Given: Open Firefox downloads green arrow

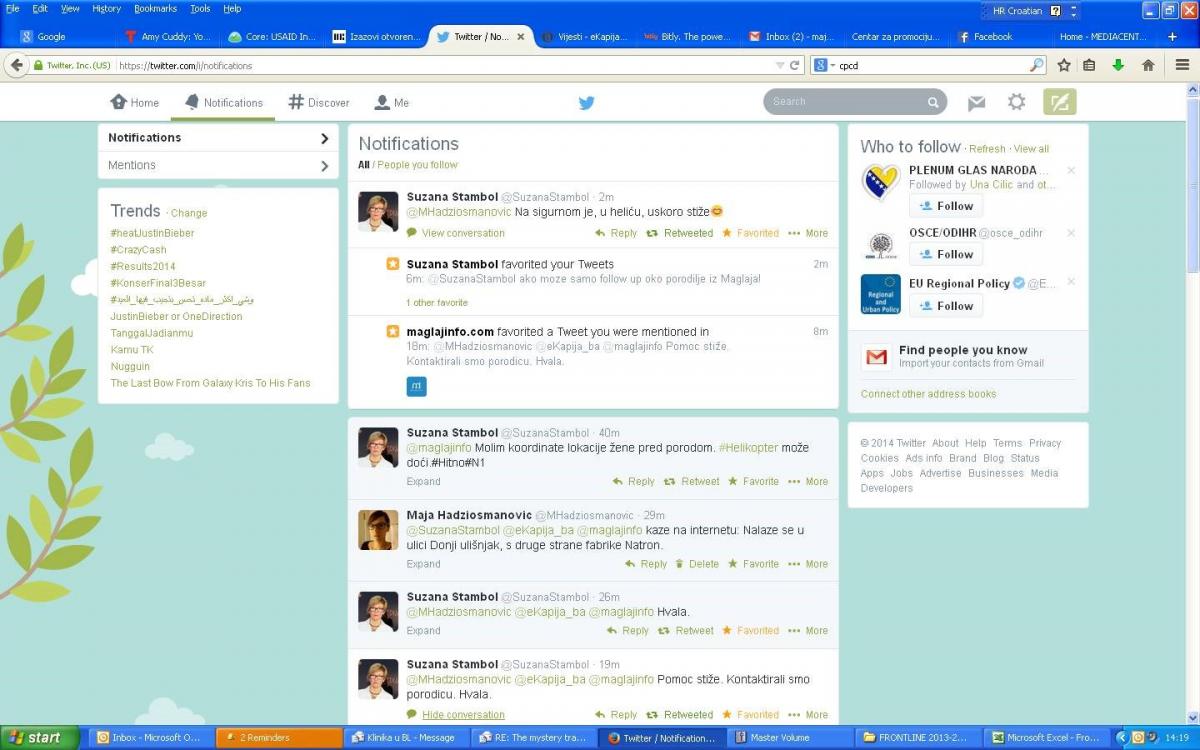Looking at the screenshot, I should tap(1118, 65).
